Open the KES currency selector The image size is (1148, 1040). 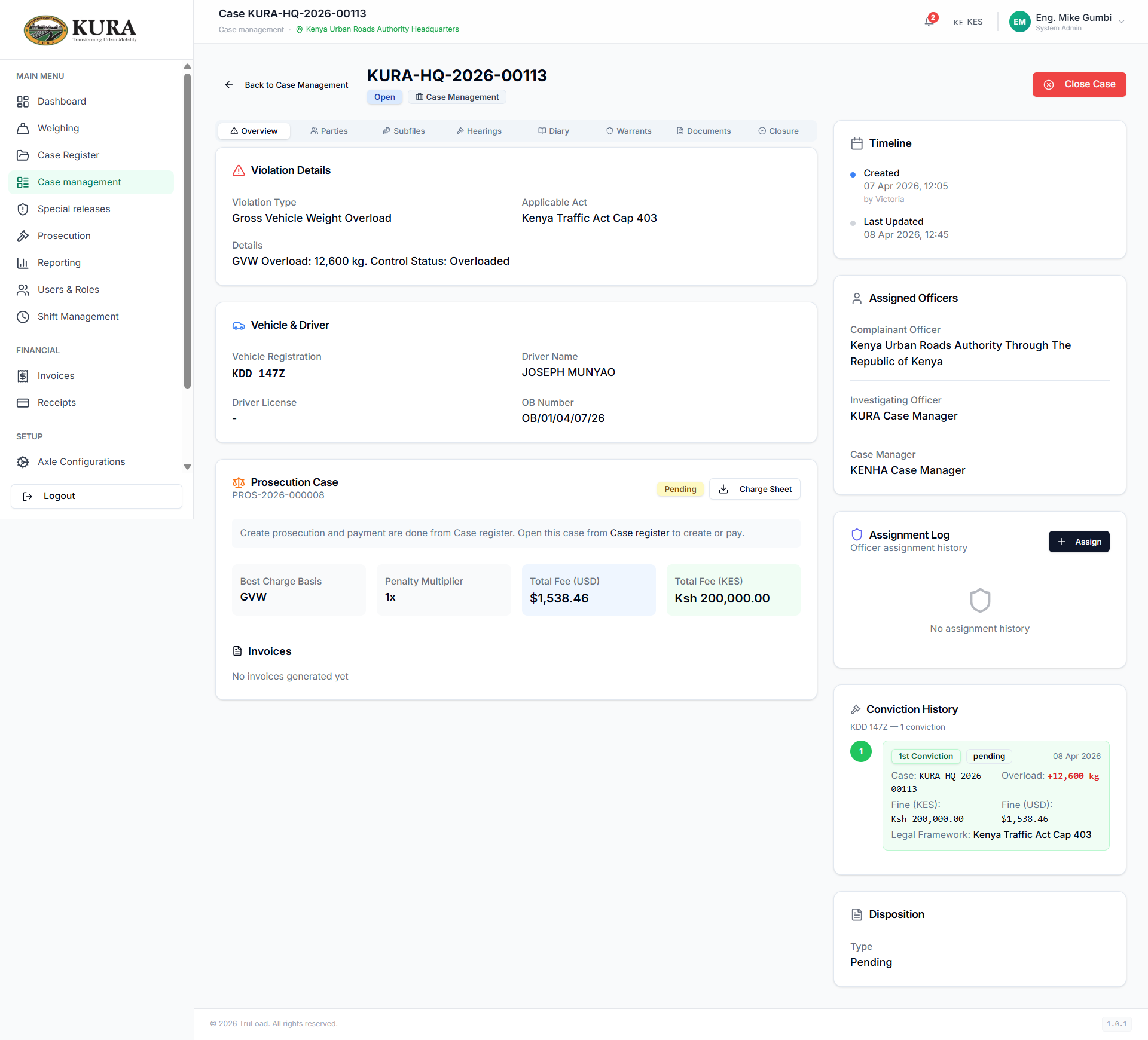968,22
